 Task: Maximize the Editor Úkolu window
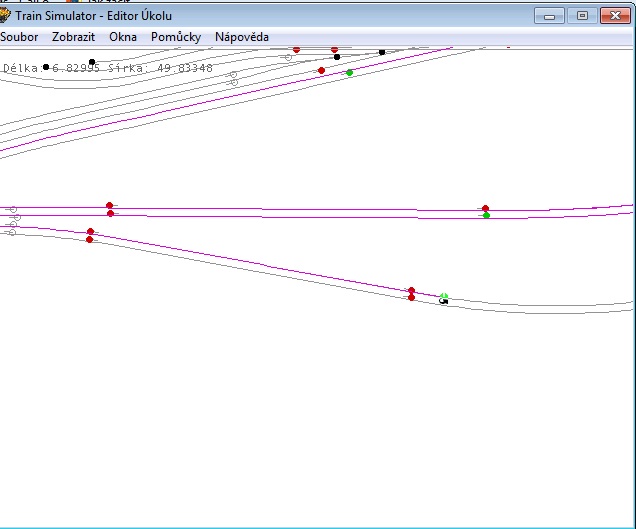582,15
